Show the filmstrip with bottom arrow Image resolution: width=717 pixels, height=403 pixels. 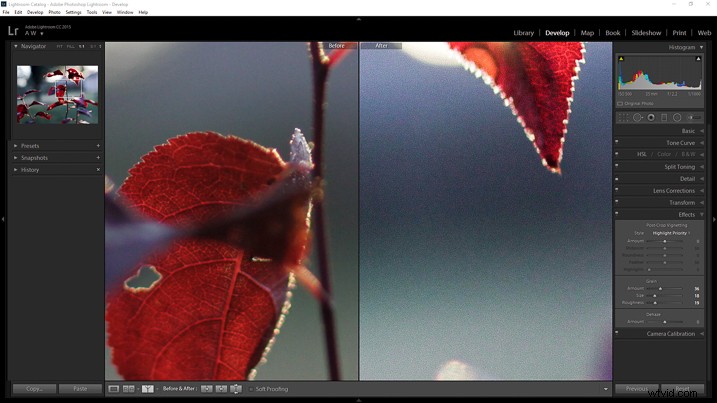[x=358, y=400]
